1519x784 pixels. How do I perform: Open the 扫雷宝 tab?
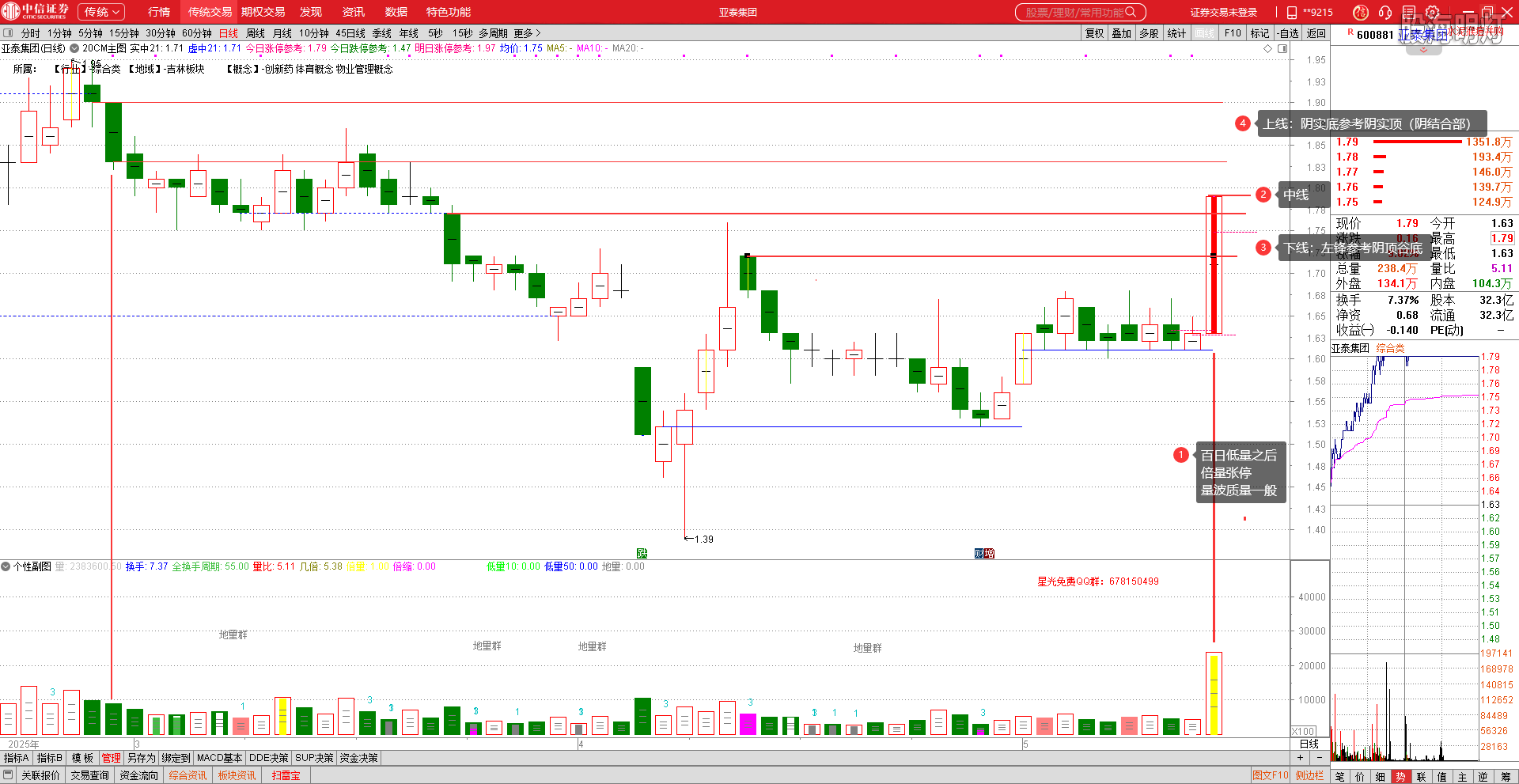286,775
